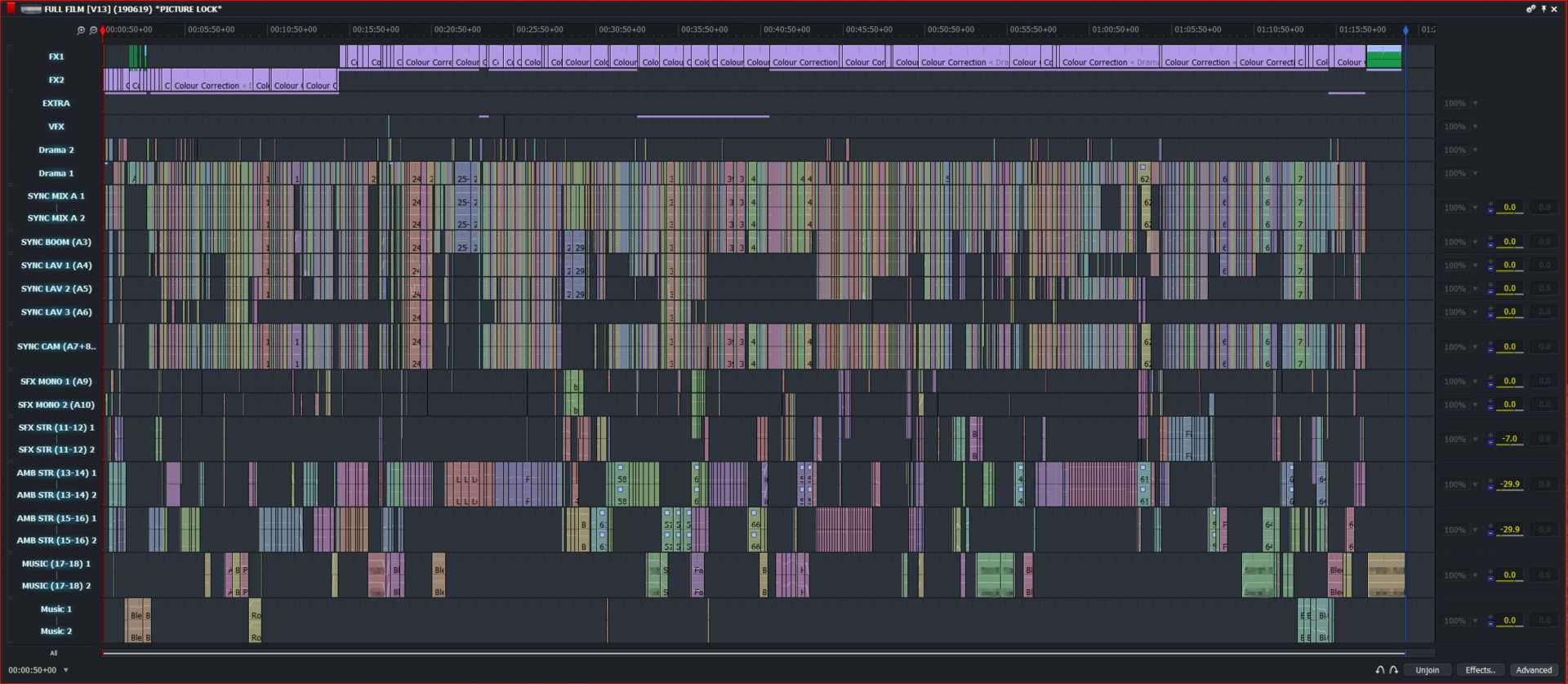
Task: Click the horizontal timeline scrollbar
Action: pyautogui.click(x=754, y=653)
